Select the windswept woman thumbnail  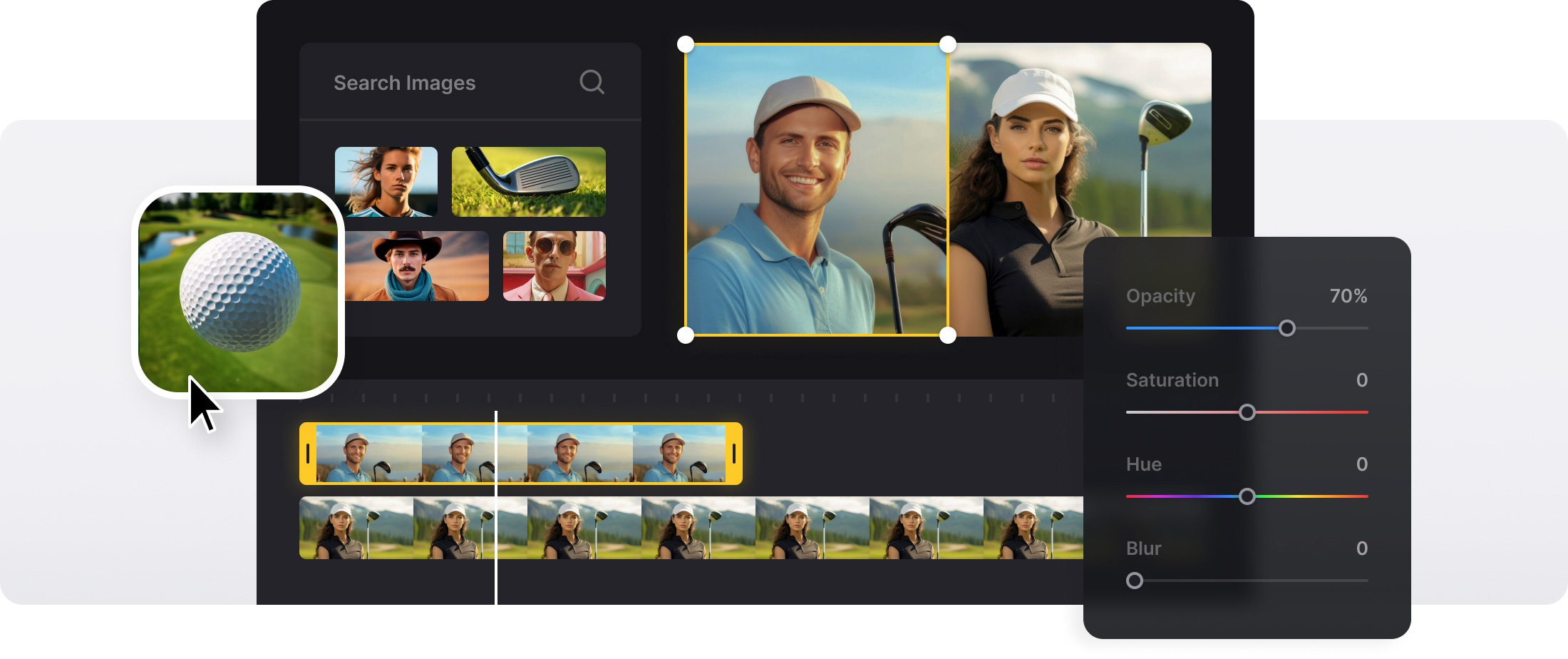(386, 182)
